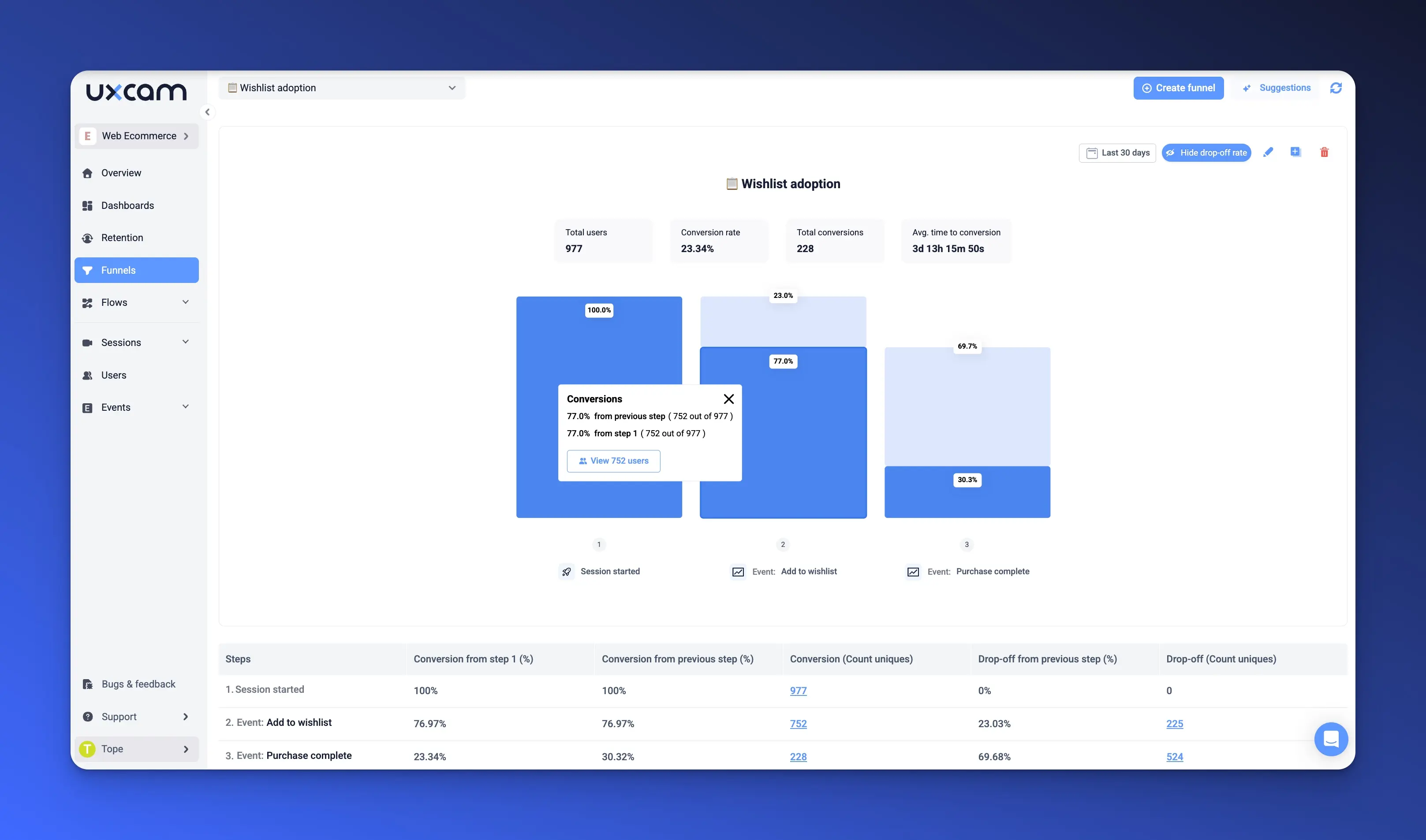Click the UXCam logo

pyautogui.click(x=136, y=92)
